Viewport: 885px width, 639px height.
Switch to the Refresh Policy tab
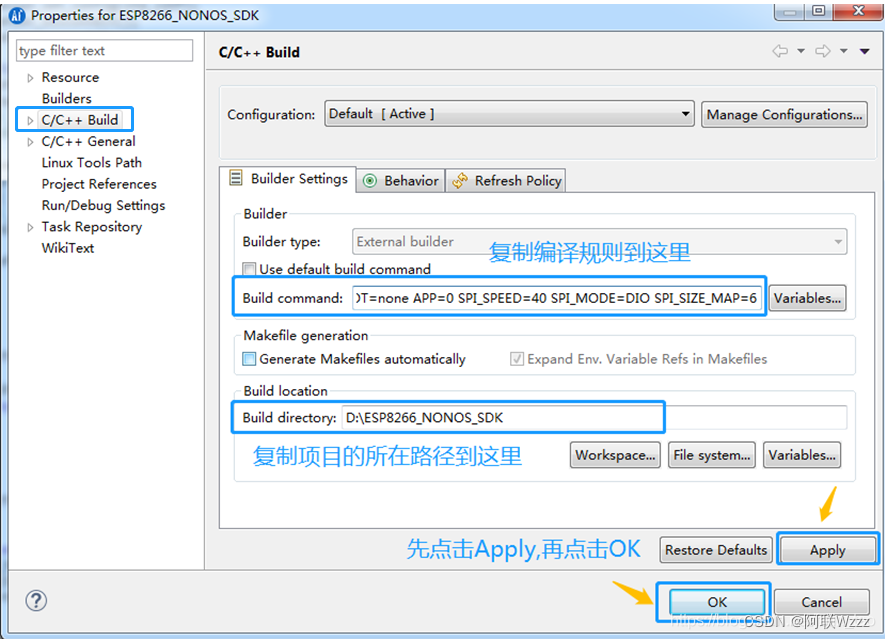(506, 181)
